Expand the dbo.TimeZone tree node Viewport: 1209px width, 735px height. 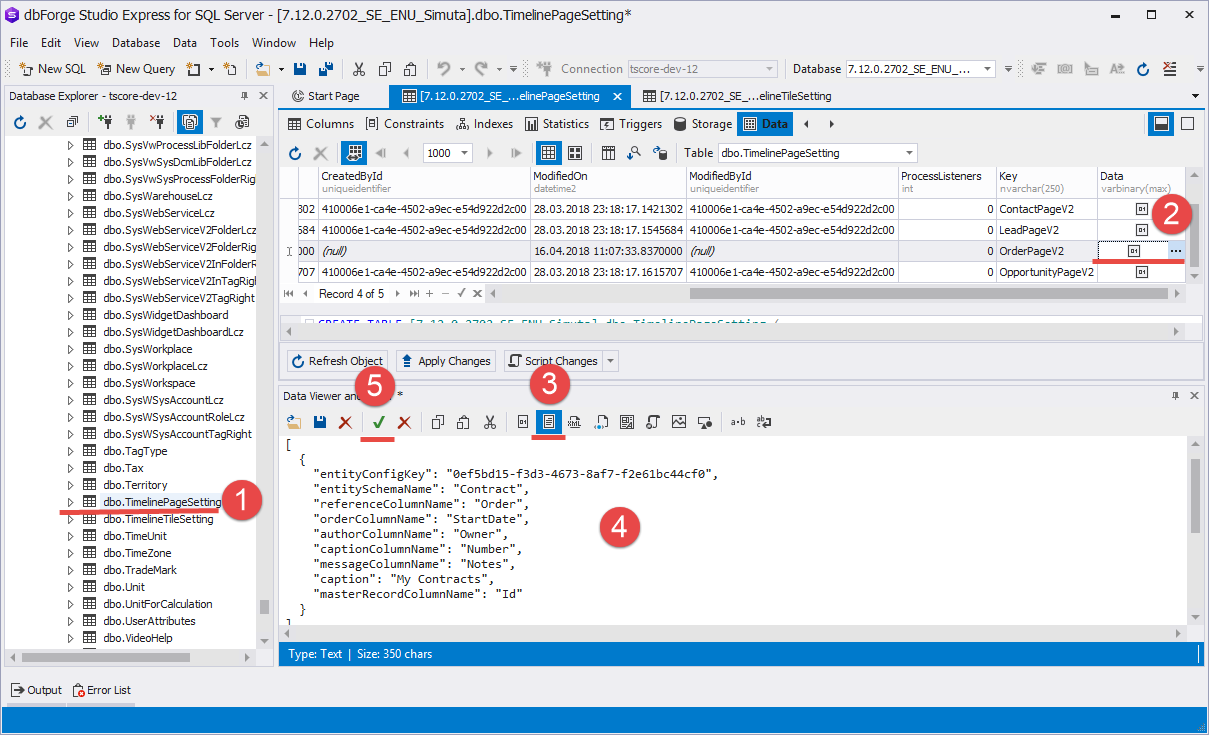click(70, 553)
